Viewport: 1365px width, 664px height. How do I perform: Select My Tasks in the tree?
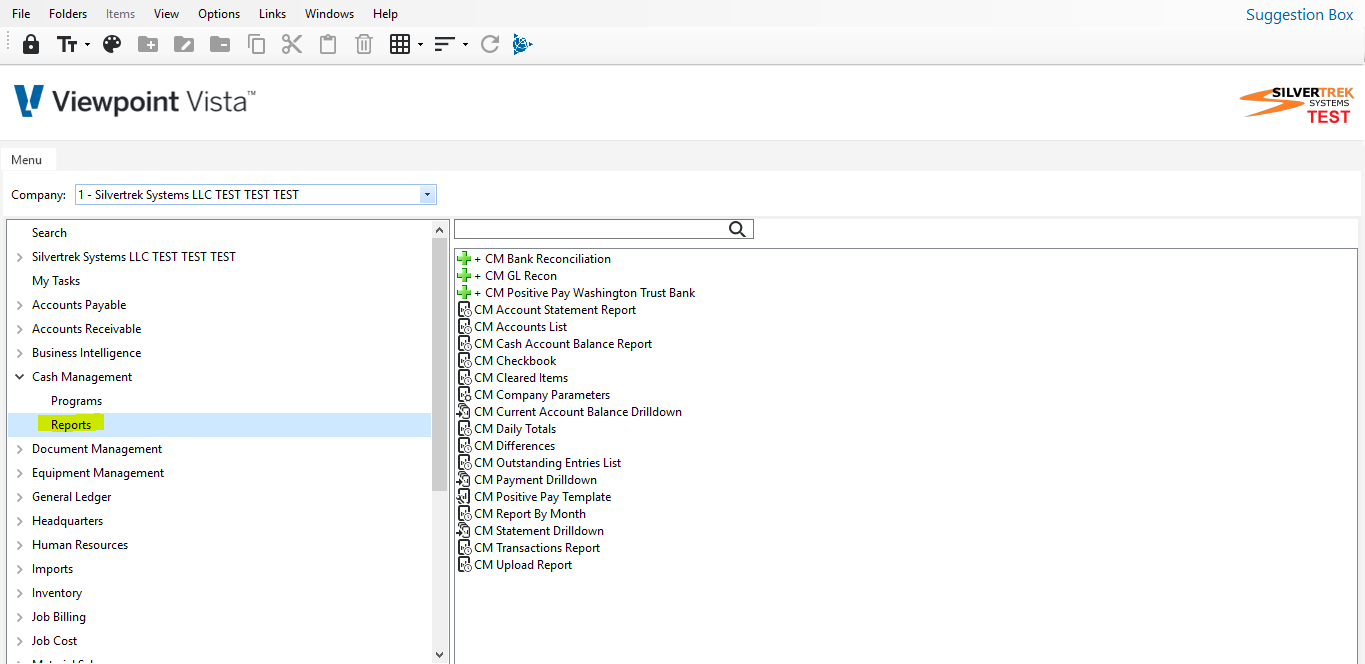click(x=56, y=281)
